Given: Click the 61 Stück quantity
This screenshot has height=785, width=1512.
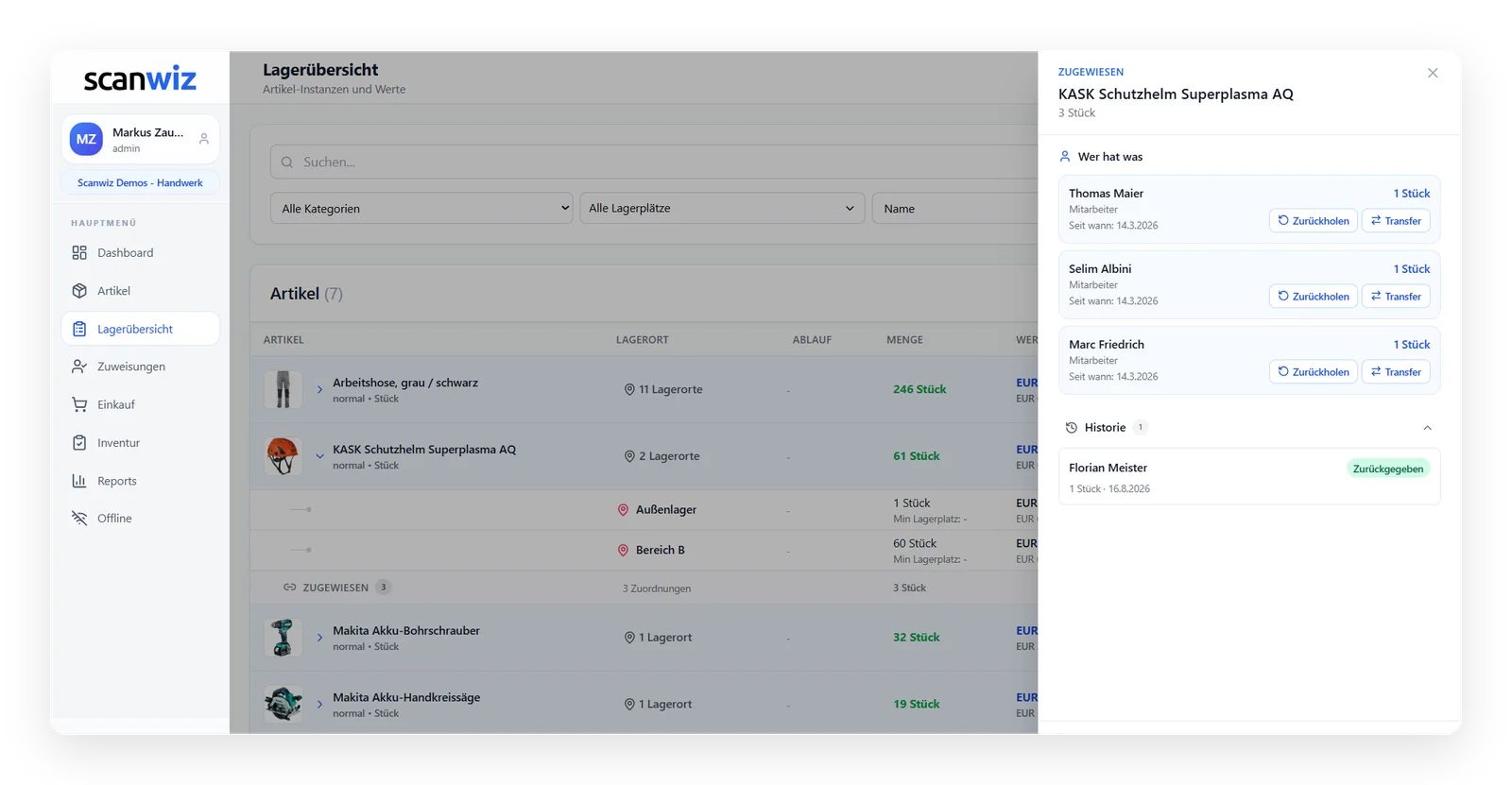Looking at the screenshot, I should (x=917, y=456).
